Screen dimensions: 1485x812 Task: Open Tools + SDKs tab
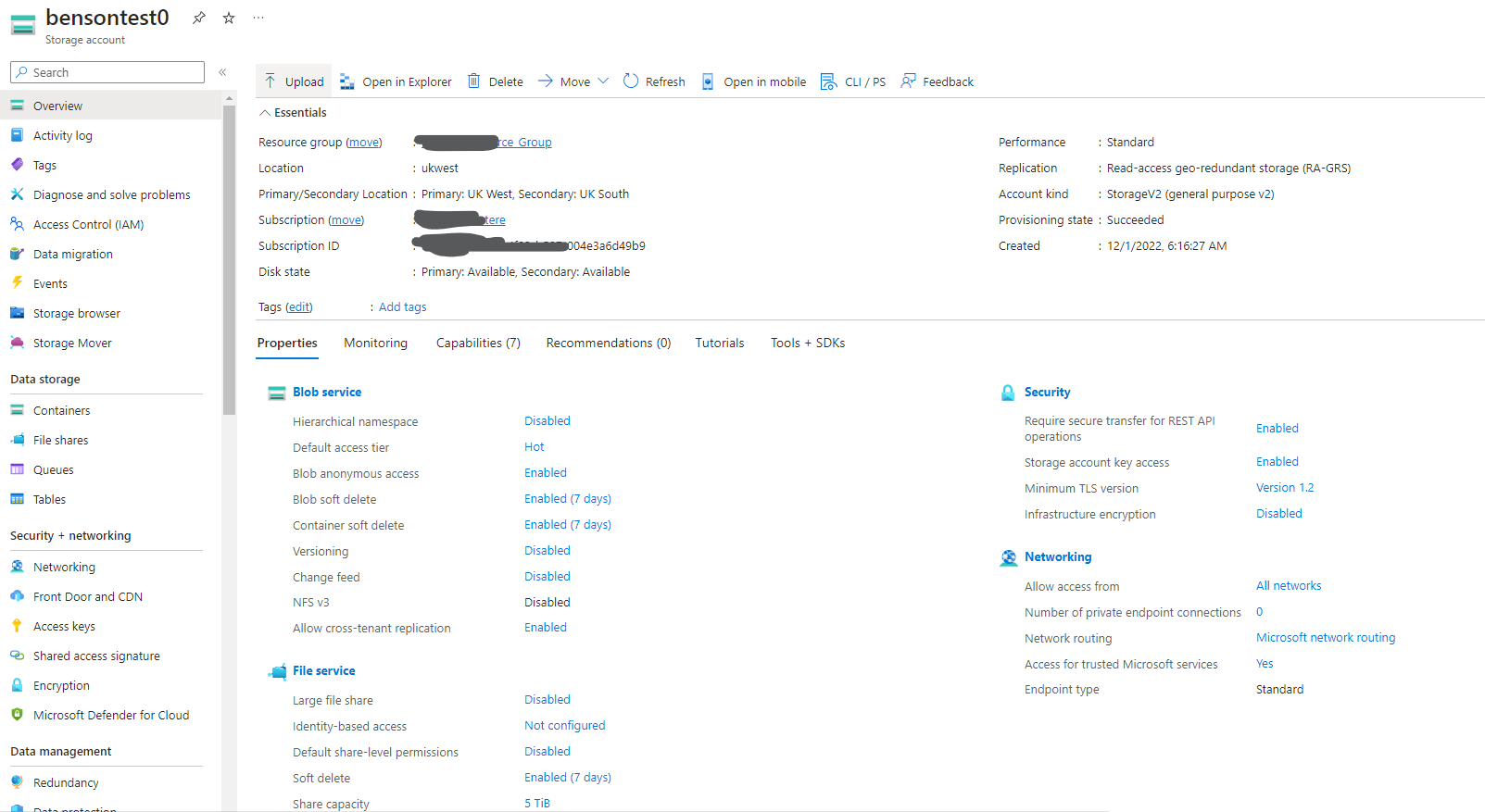click(x=808, y=343)
